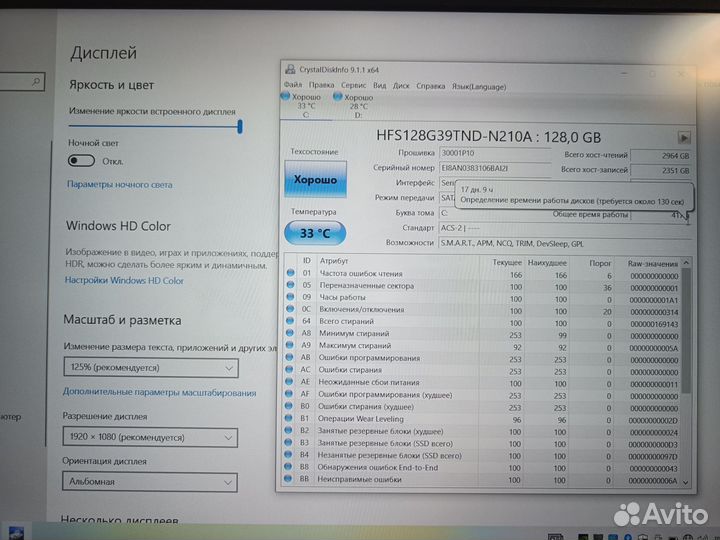
Task: Click status icon of Ошибки программирования row (AB)
Action: click(x=289, y=357)
